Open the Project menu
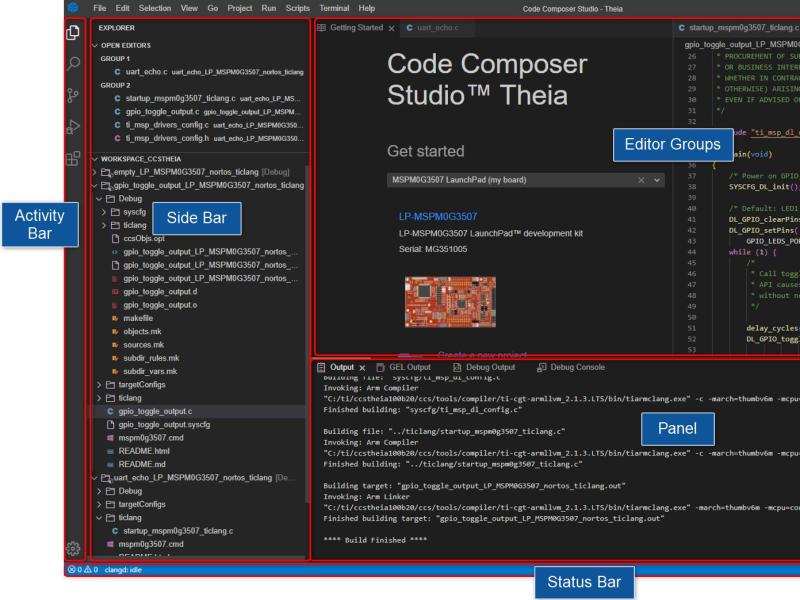 240,8
